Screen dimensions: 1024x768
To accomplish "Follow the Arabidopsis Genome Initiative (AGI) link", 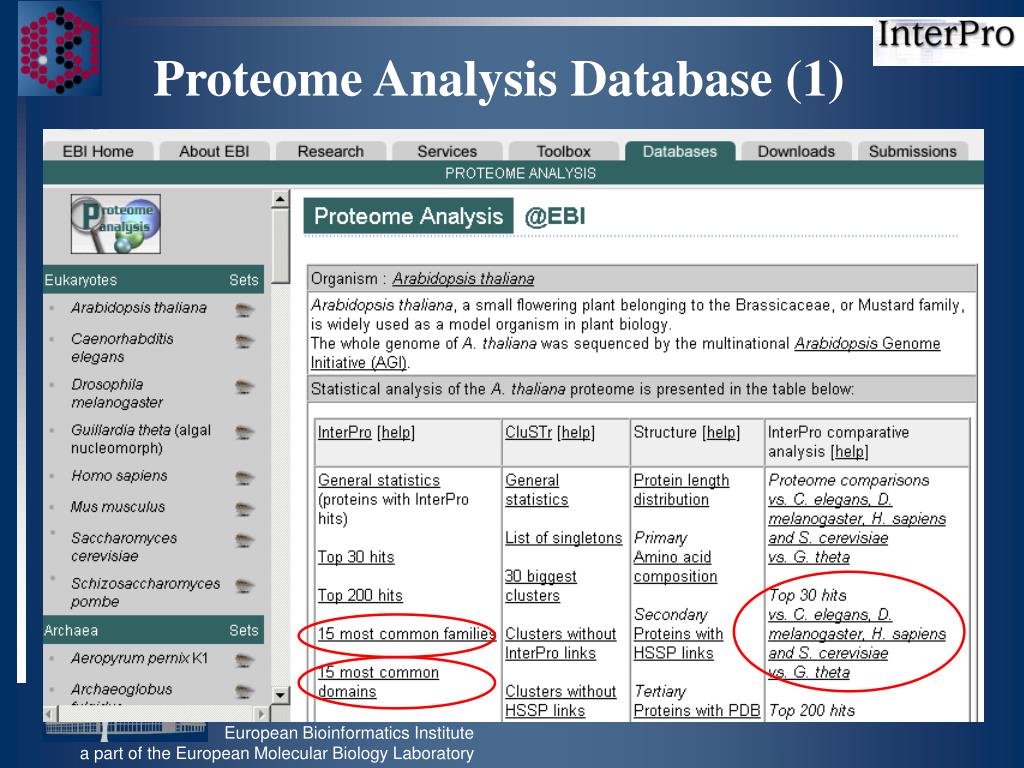I will click(625, 353).
